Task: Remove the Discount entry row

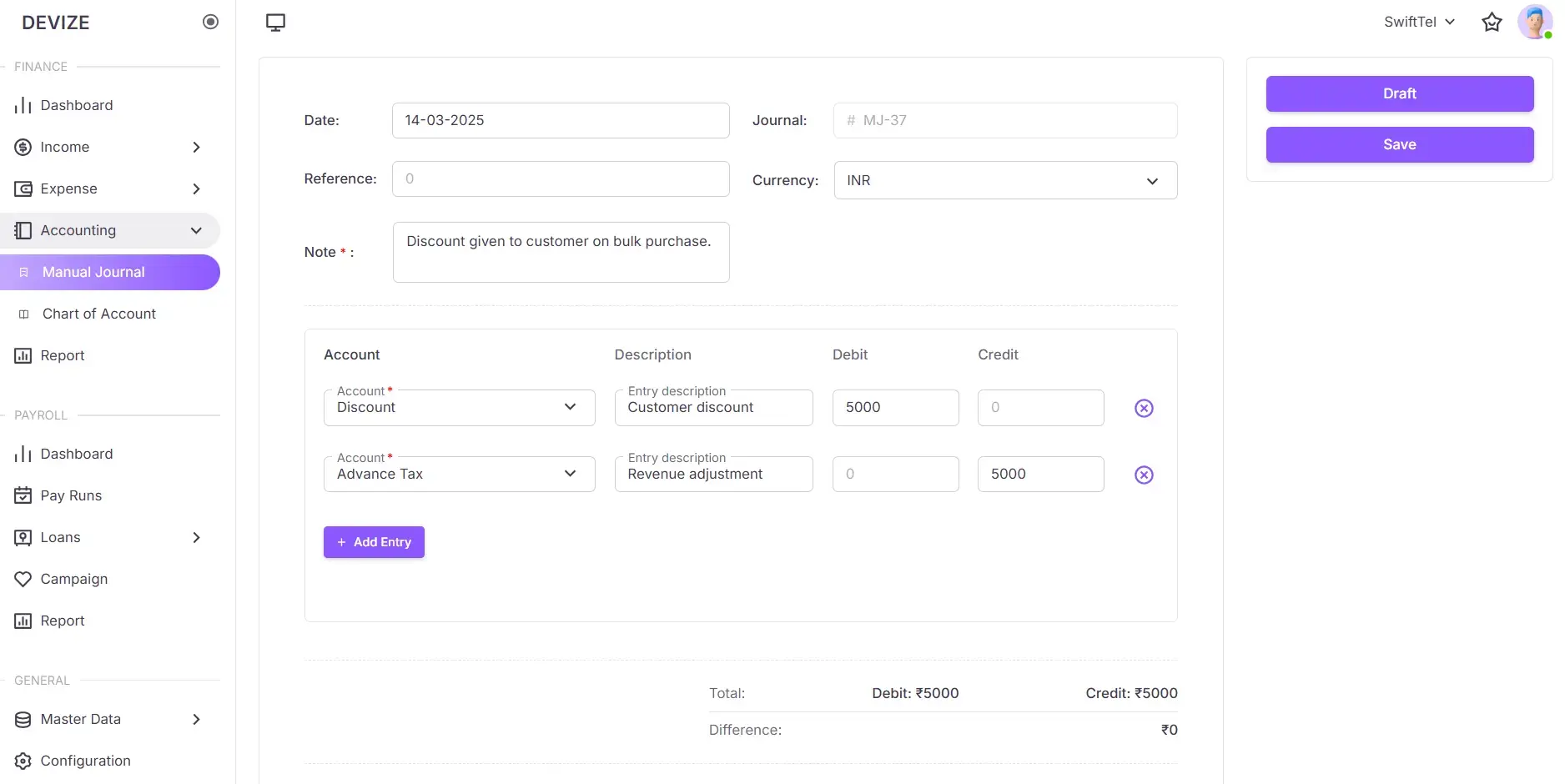Action: click(x=1144, y=408)
